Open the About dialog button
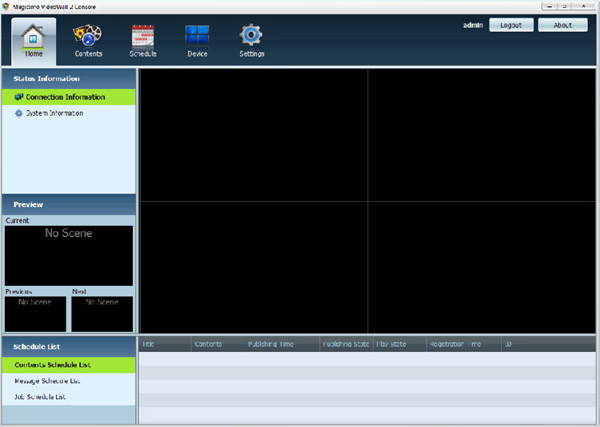600x427 pixels. 562,25
